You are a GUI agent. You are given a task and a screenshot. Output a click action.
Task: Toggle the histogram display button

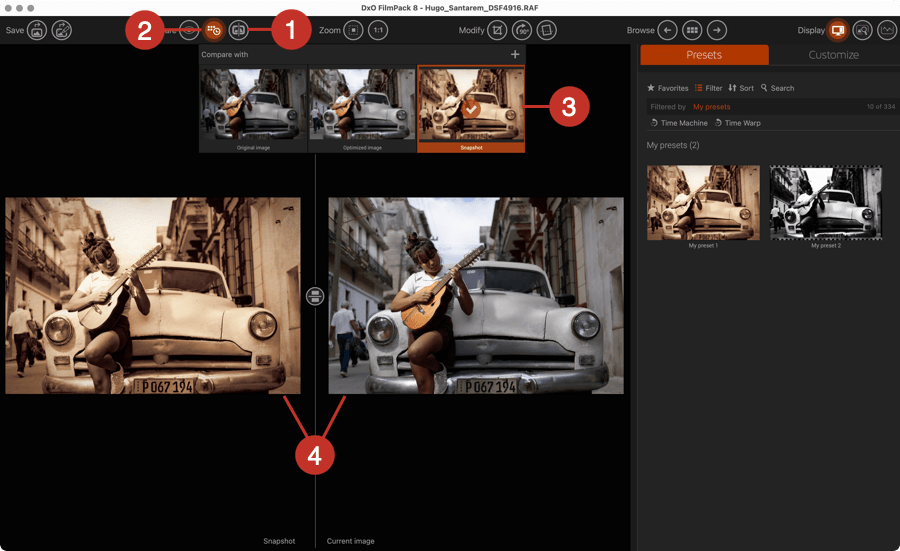(x=887, y=31)
